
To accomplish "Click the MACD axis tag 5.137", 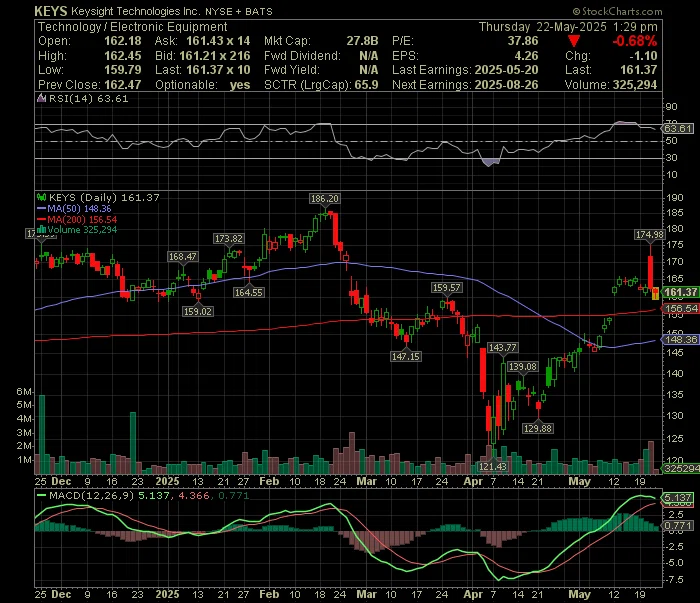I will pyautogui.click(x=678, y=498).
